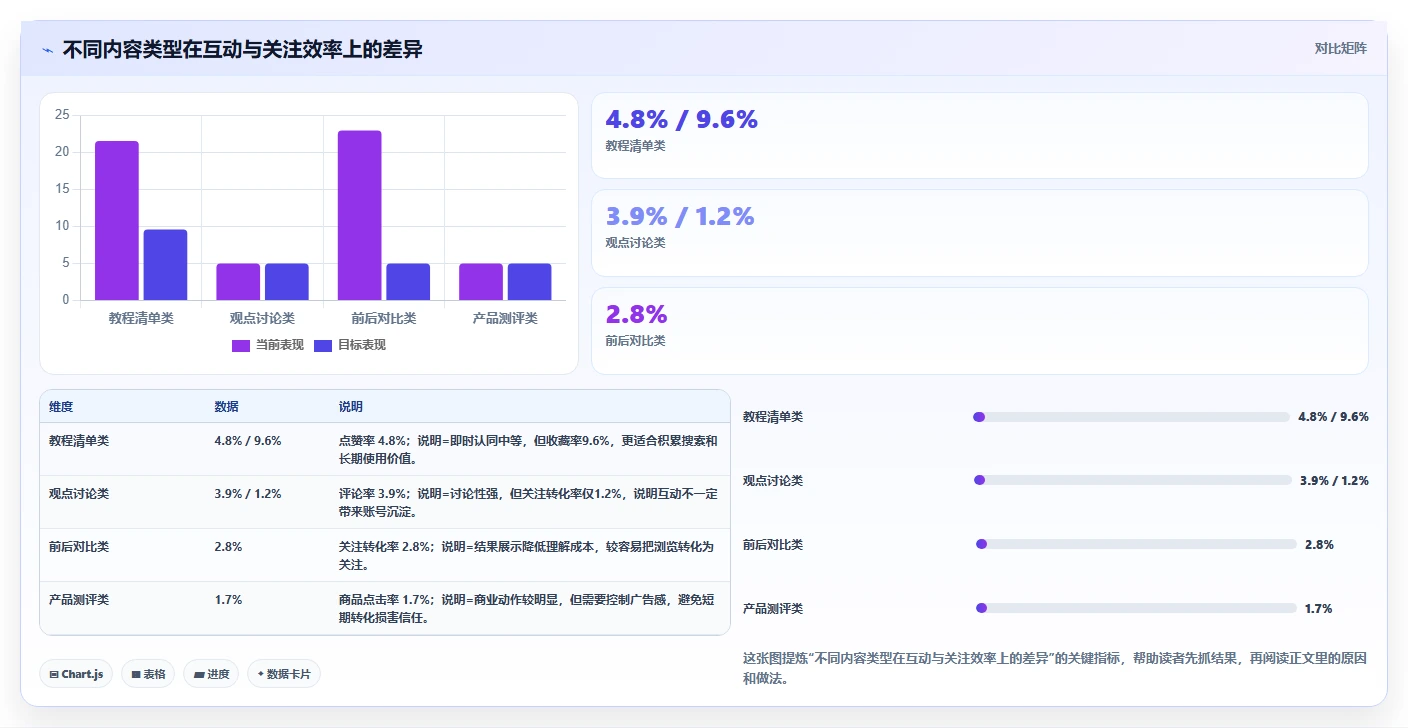Open the 2.8% data card
The image size is (1408, 728).
pyautogui.click(x=980, y=331)
